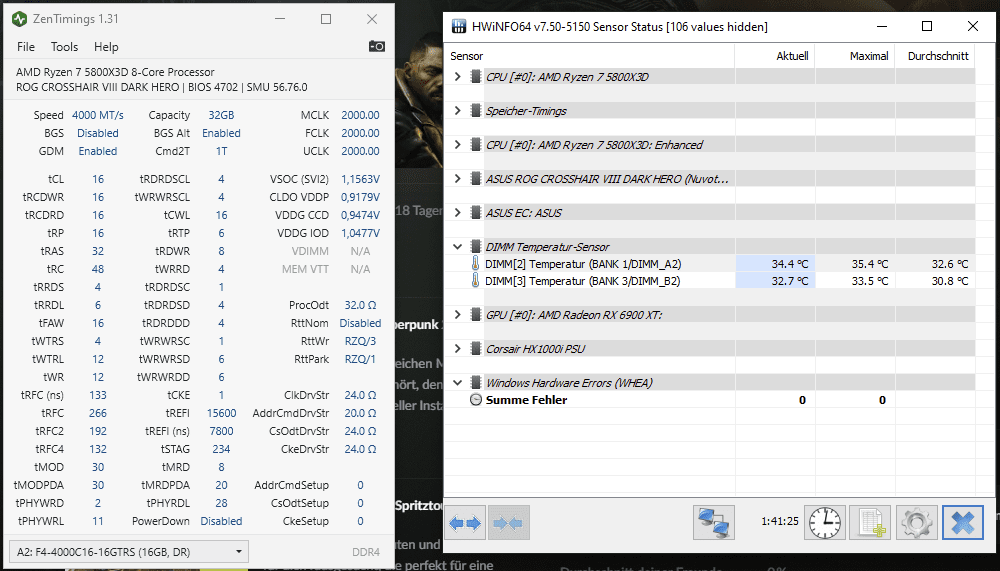Screen dimensions: 1000x571
Task: Click the tREFI 15600 value
Action: pos(221,413)
